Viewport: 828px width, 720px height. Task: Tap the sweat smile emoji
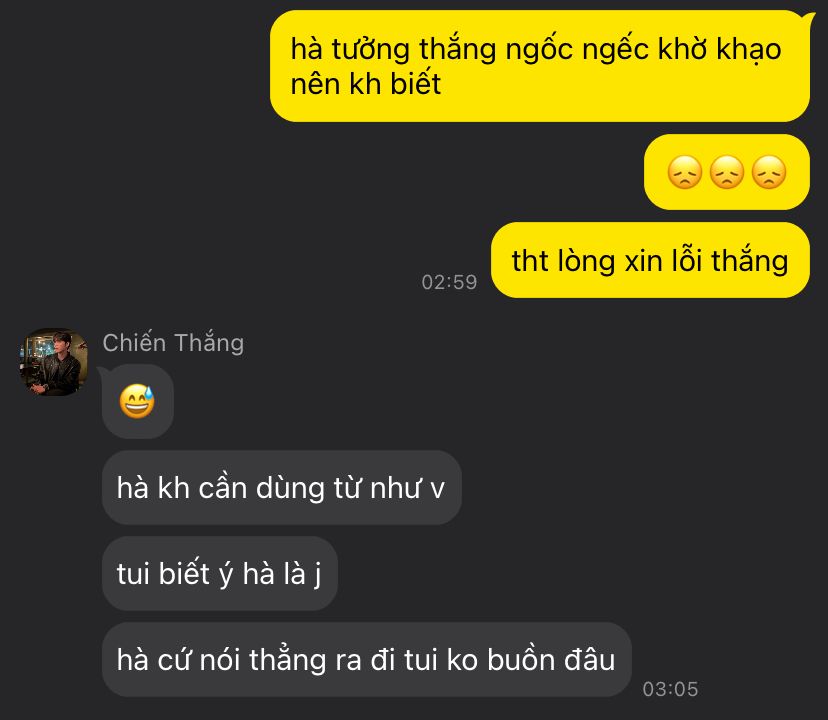137,401
